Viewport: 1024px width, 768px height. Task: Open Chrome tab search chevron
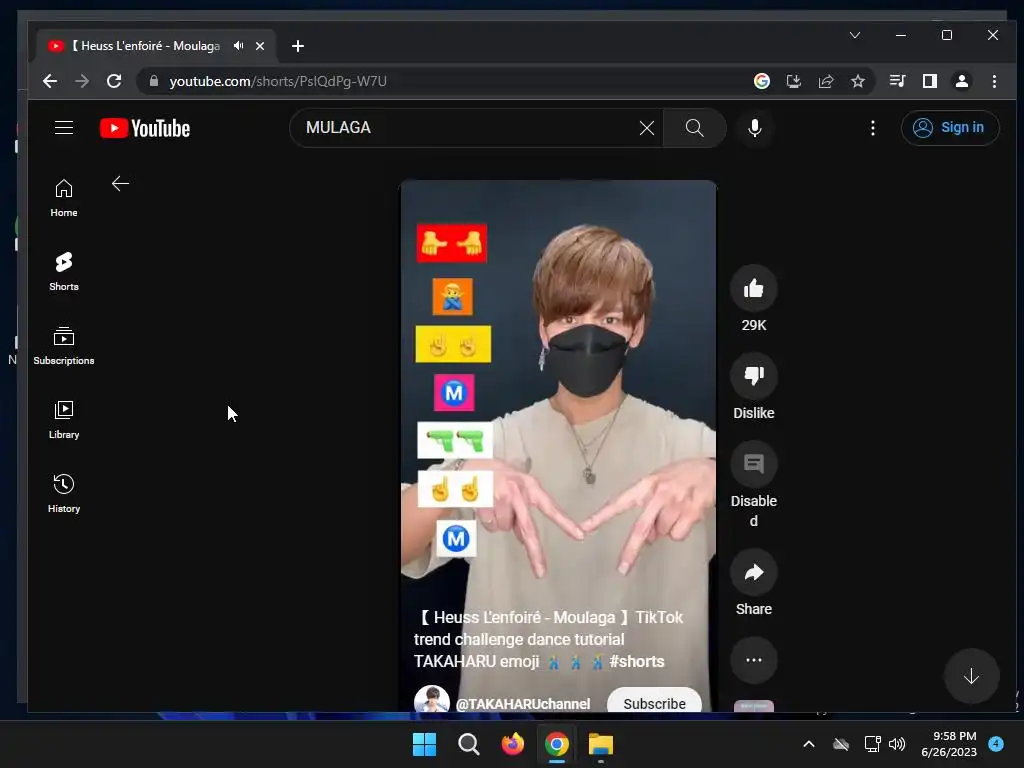(855, 35)
